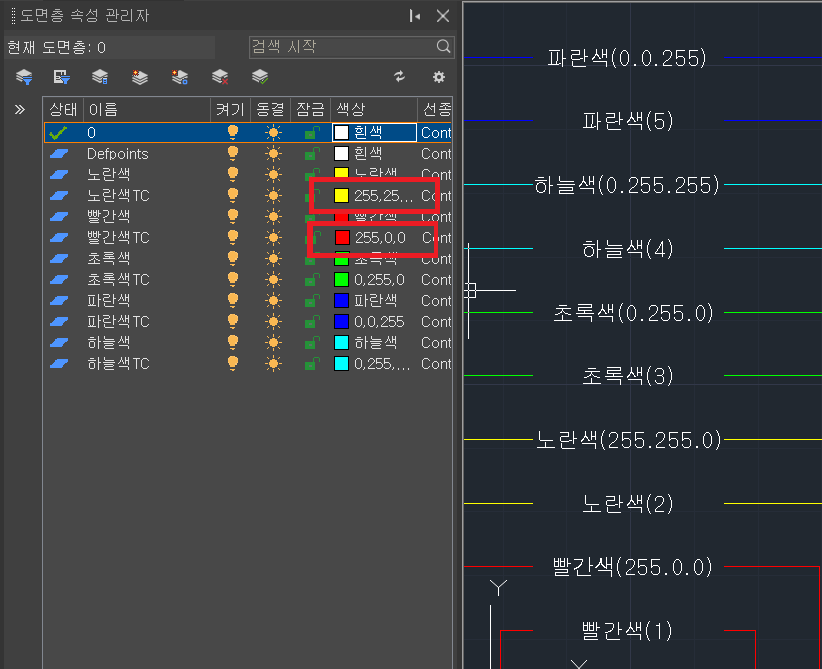Select the 파란색TC layer name
Viewport: 822px width, 669px height.
coord(118,321)
